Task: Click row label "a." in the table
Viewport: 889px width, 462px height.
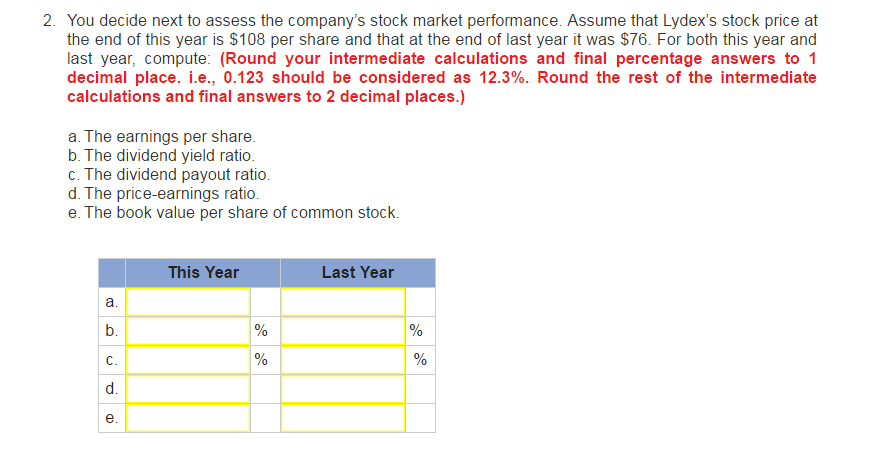Action: pyautogui.click(x=111, y=301)
